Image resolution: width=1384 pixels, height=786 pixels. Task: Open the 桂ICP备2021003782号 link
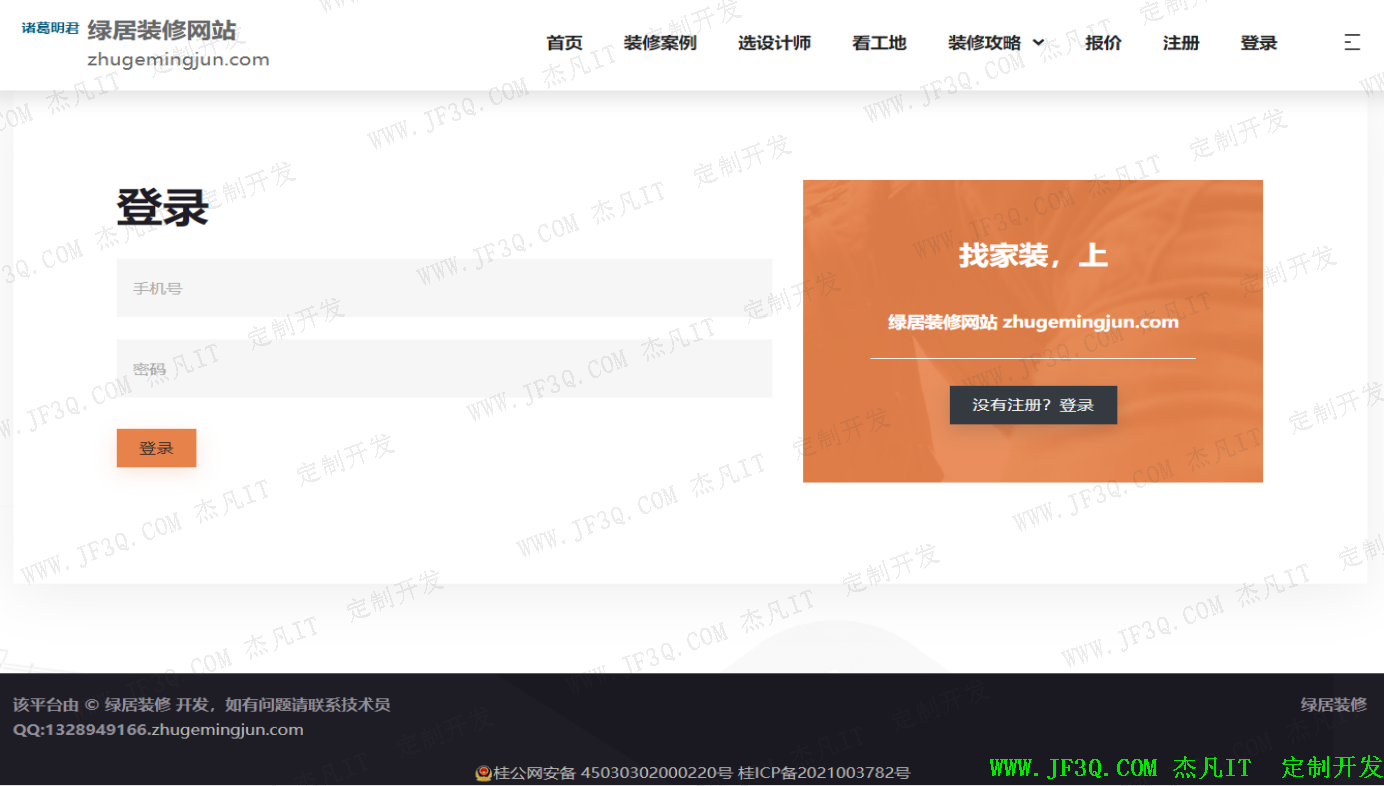pos(824,773)
